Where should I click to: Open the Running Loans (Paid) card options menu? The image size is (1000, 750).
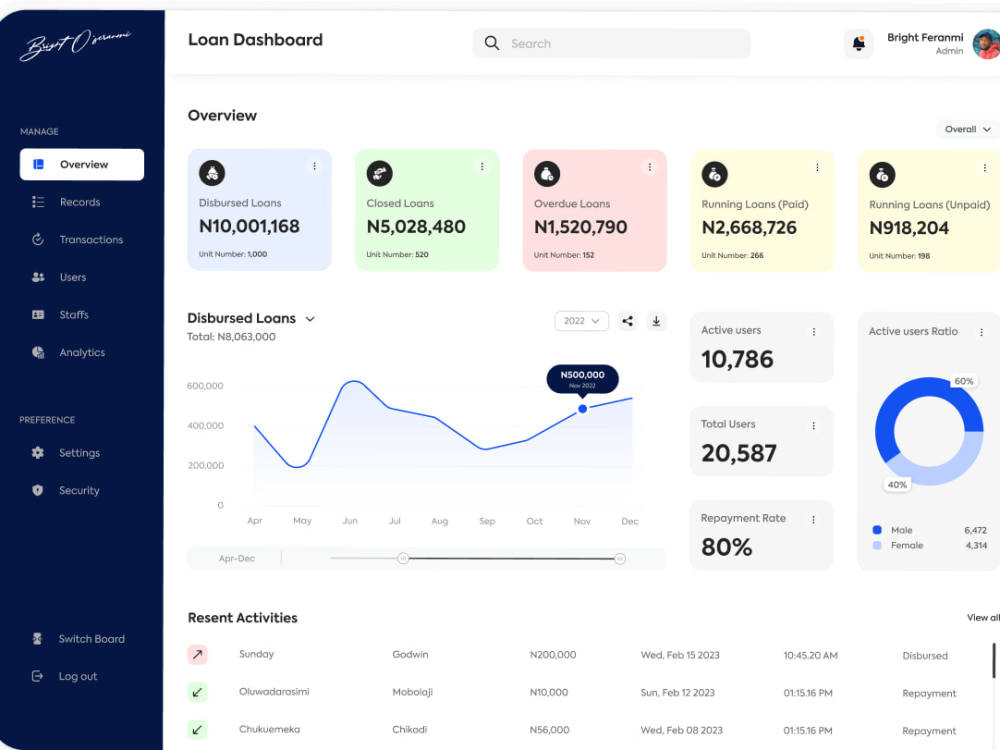(818, 168)
